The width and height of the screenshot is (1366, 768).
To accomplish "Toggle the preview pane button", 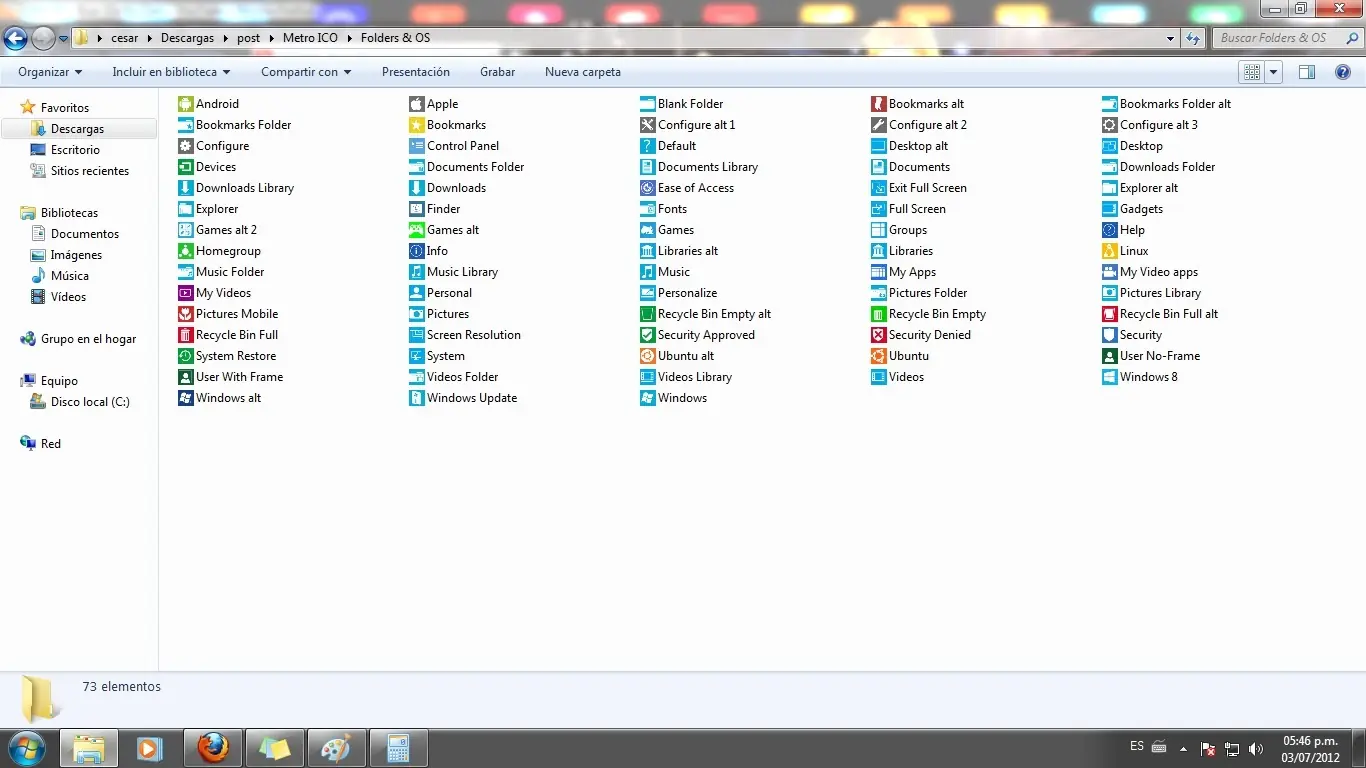I will [x=1306, y=72].
